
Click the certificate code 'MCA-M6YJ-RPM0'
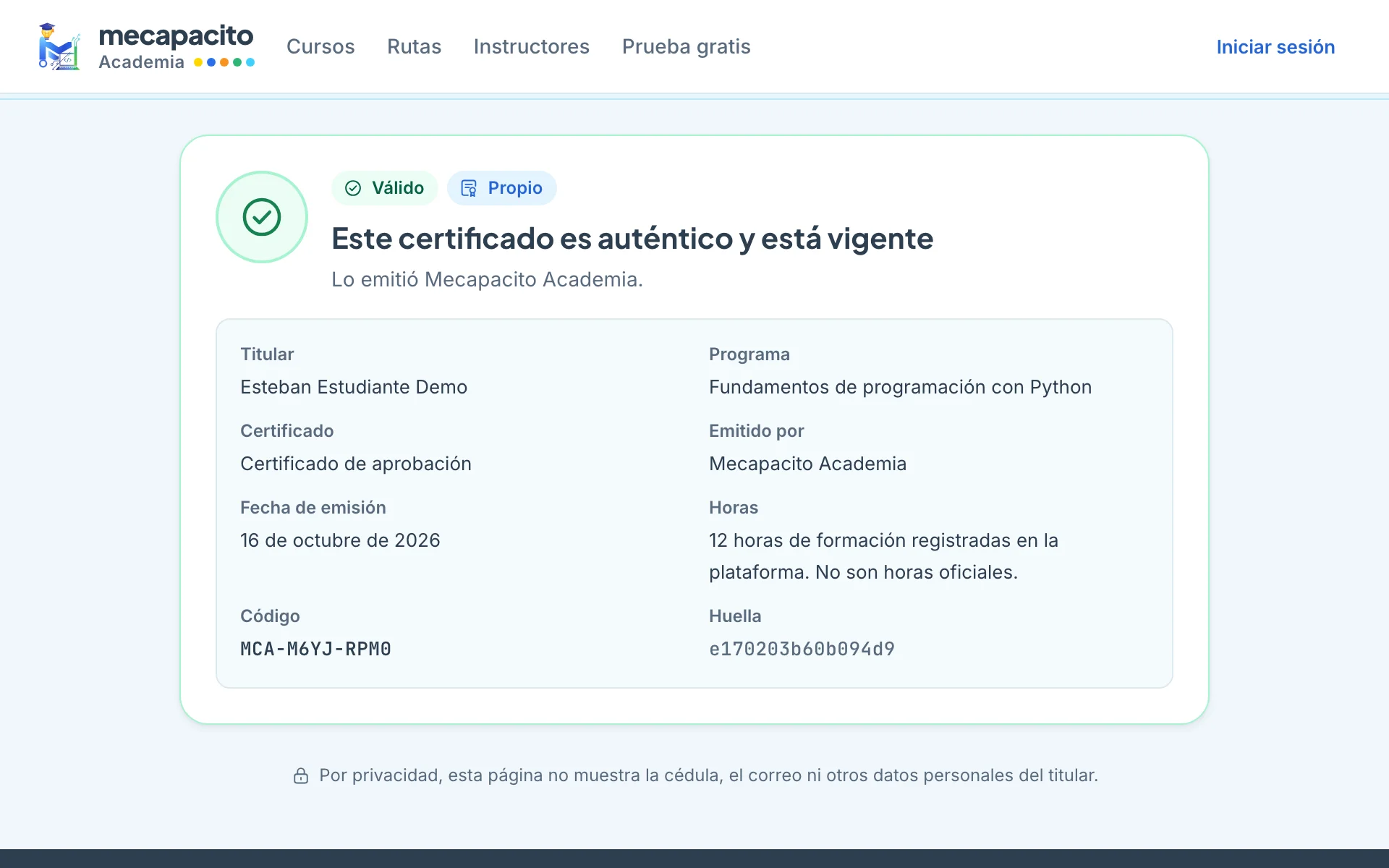[x=315, y=649]
